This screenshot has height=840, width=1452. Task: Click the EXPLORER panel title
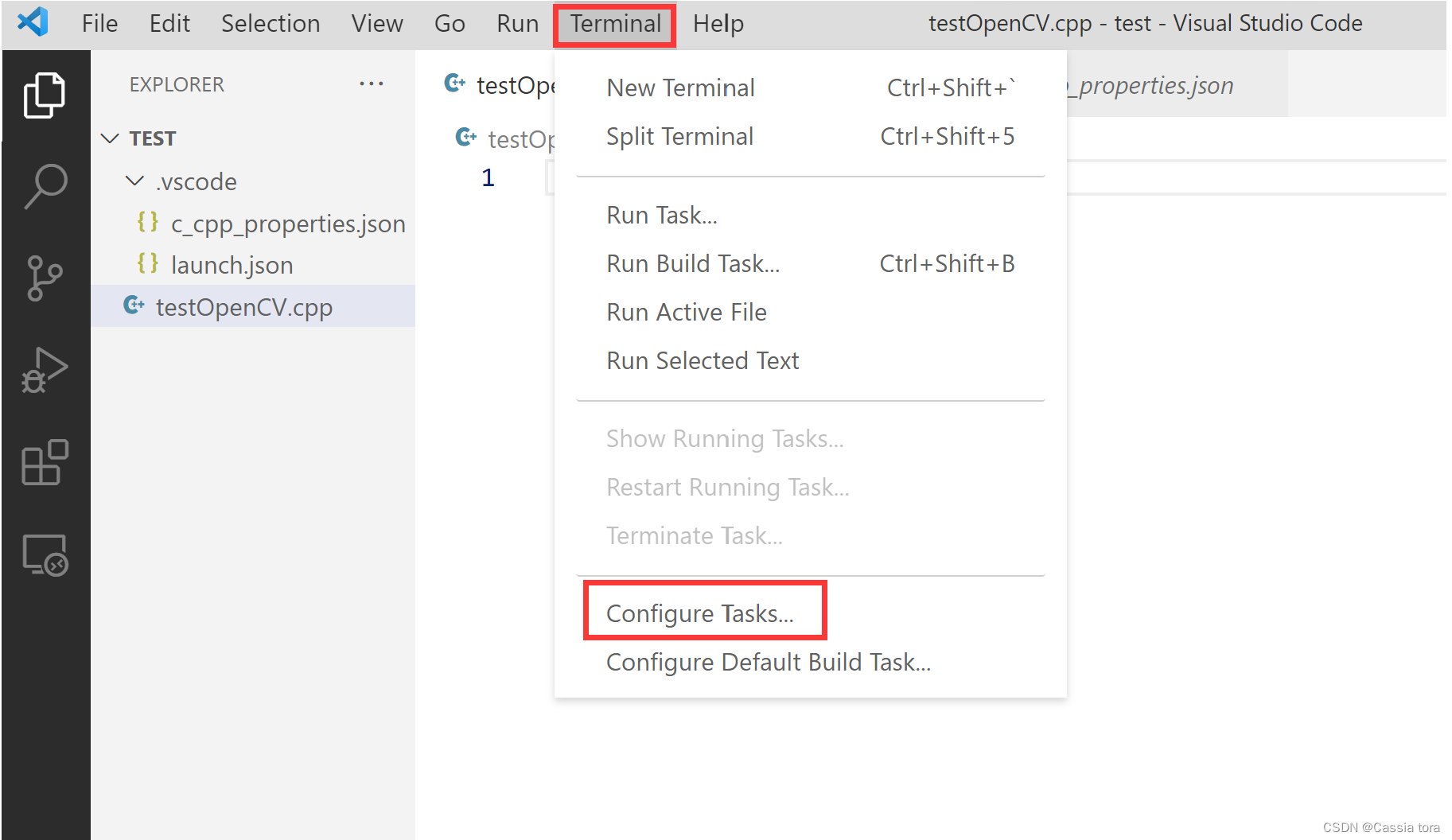point(177,84)
